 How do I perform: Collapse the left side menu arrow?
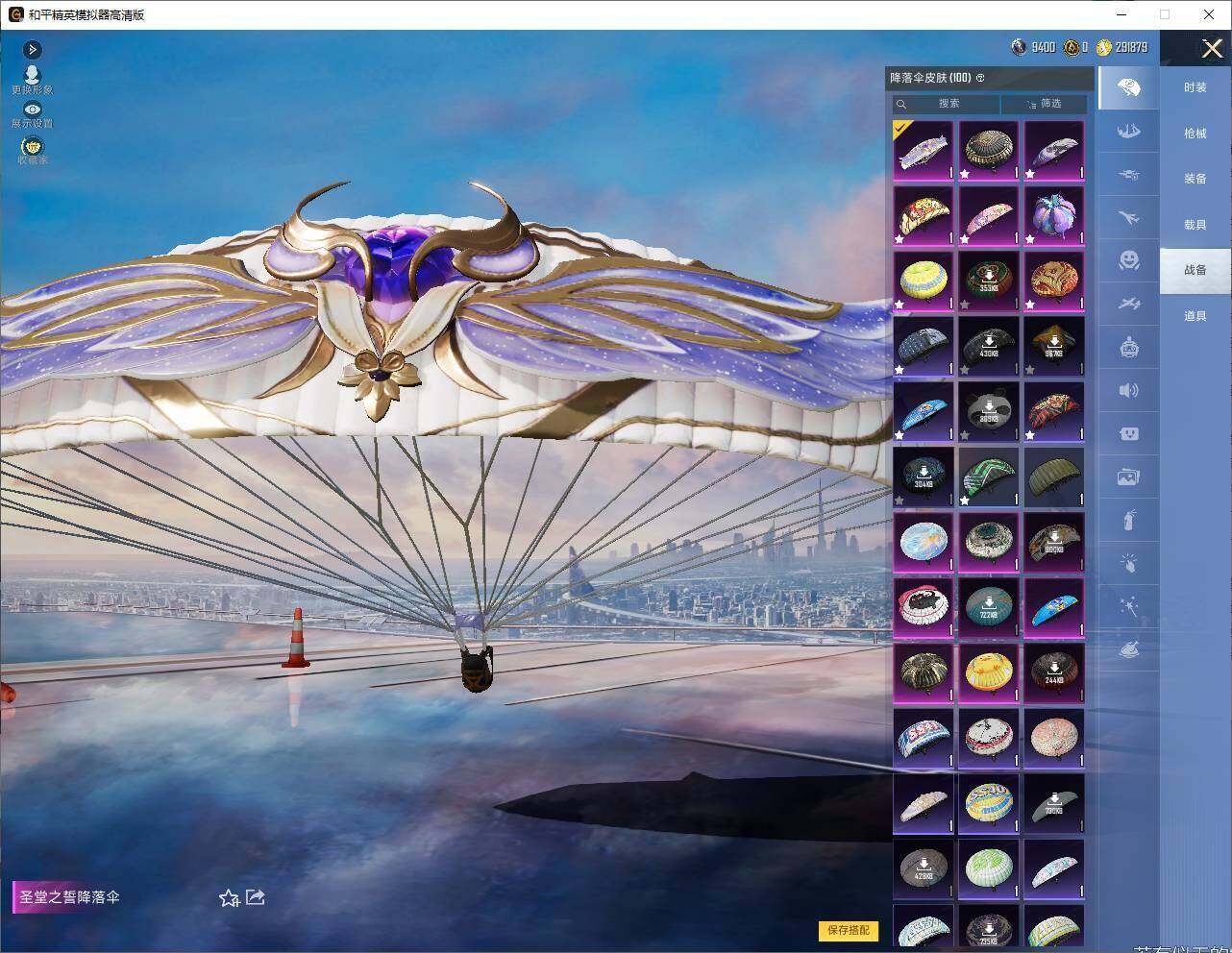32,49
